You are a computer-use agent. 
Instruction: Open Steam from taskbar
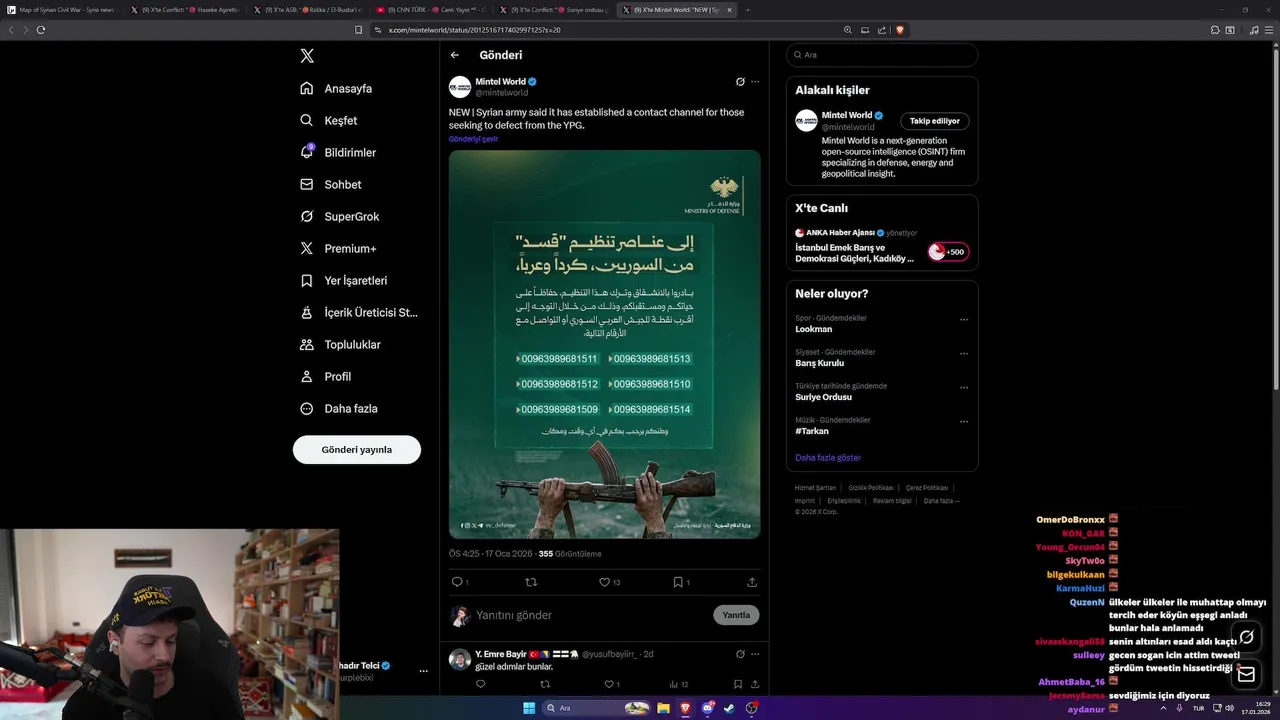click(x=730, y=708)
